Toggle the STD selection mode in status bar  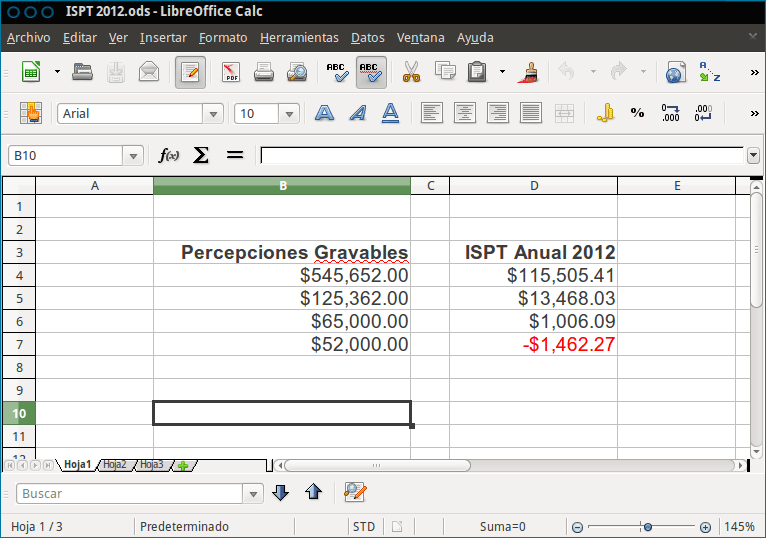coord(364,526)
